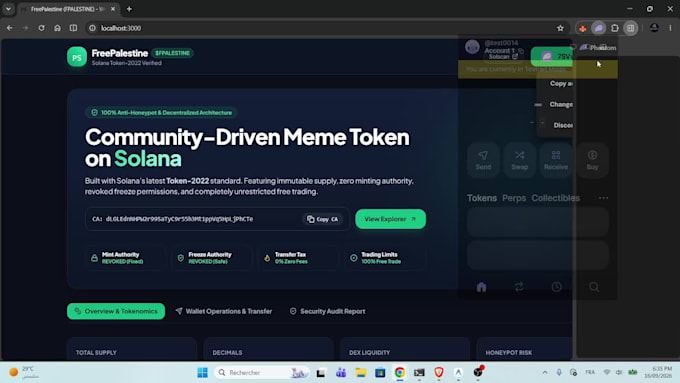Open the browser profile avatar
The image size is (680, 383).
pos(654,28)
